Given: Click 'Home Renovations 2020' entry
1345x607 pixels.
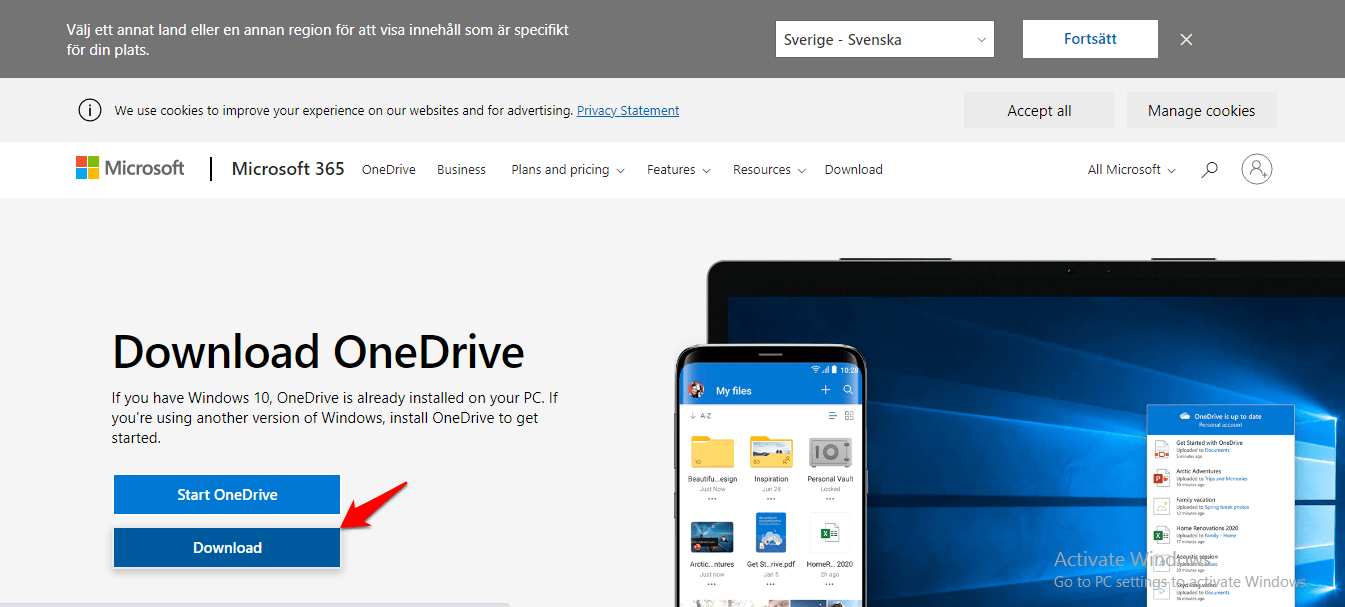Looking at the screenshot, I should (x=1220, y=533).
